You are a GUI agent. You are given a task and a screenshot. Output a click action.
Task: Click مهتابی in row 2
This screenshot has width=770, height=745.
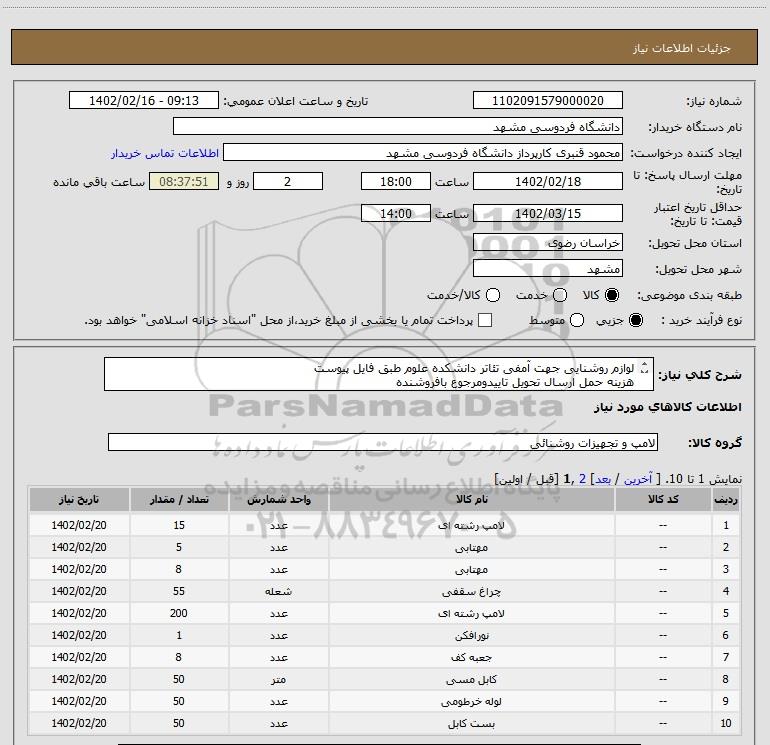[x=471, y=548]
